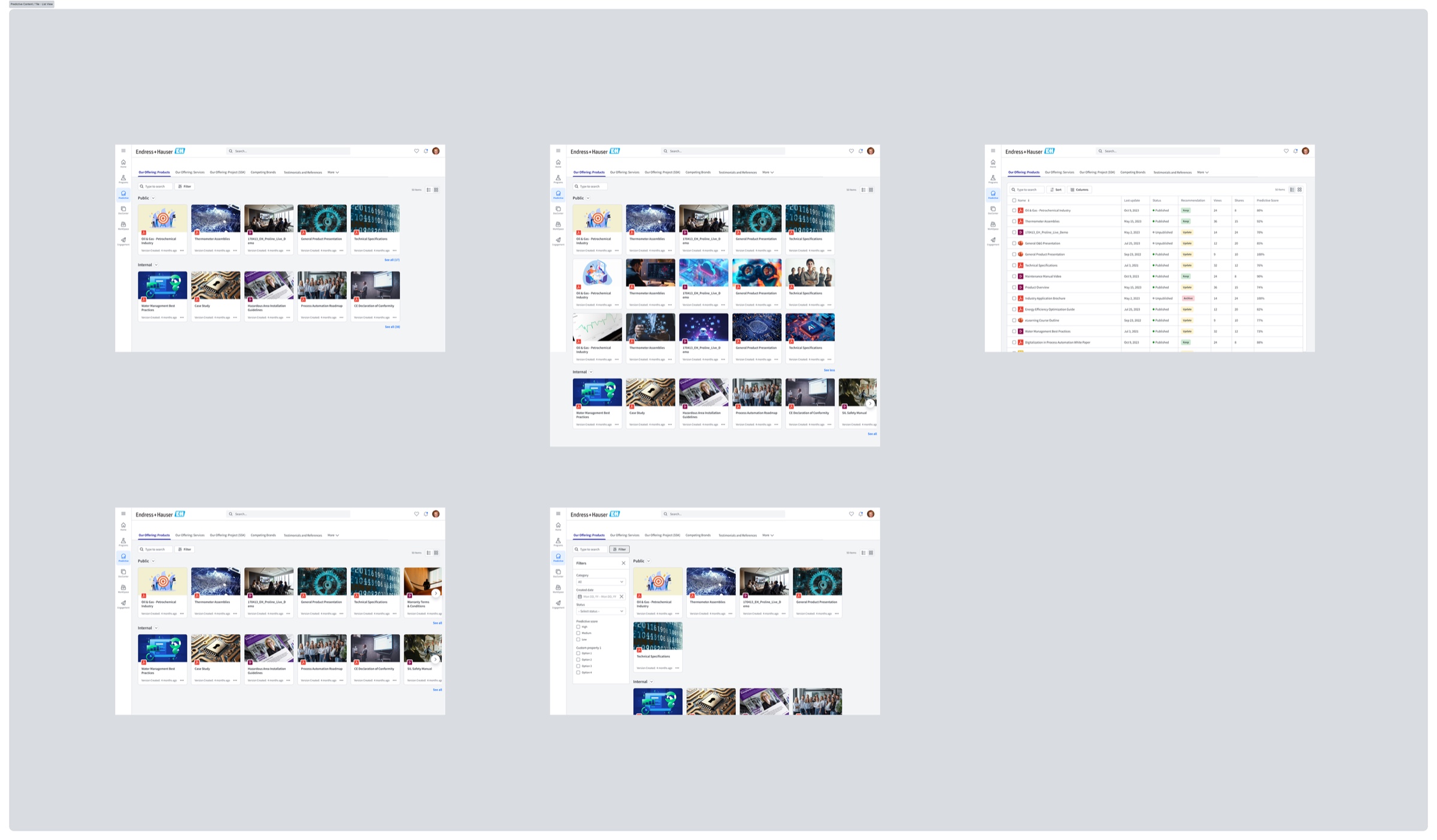Check the Medium predictive score filter
The height and width of the screenshot is (840, 1437).
578,633
